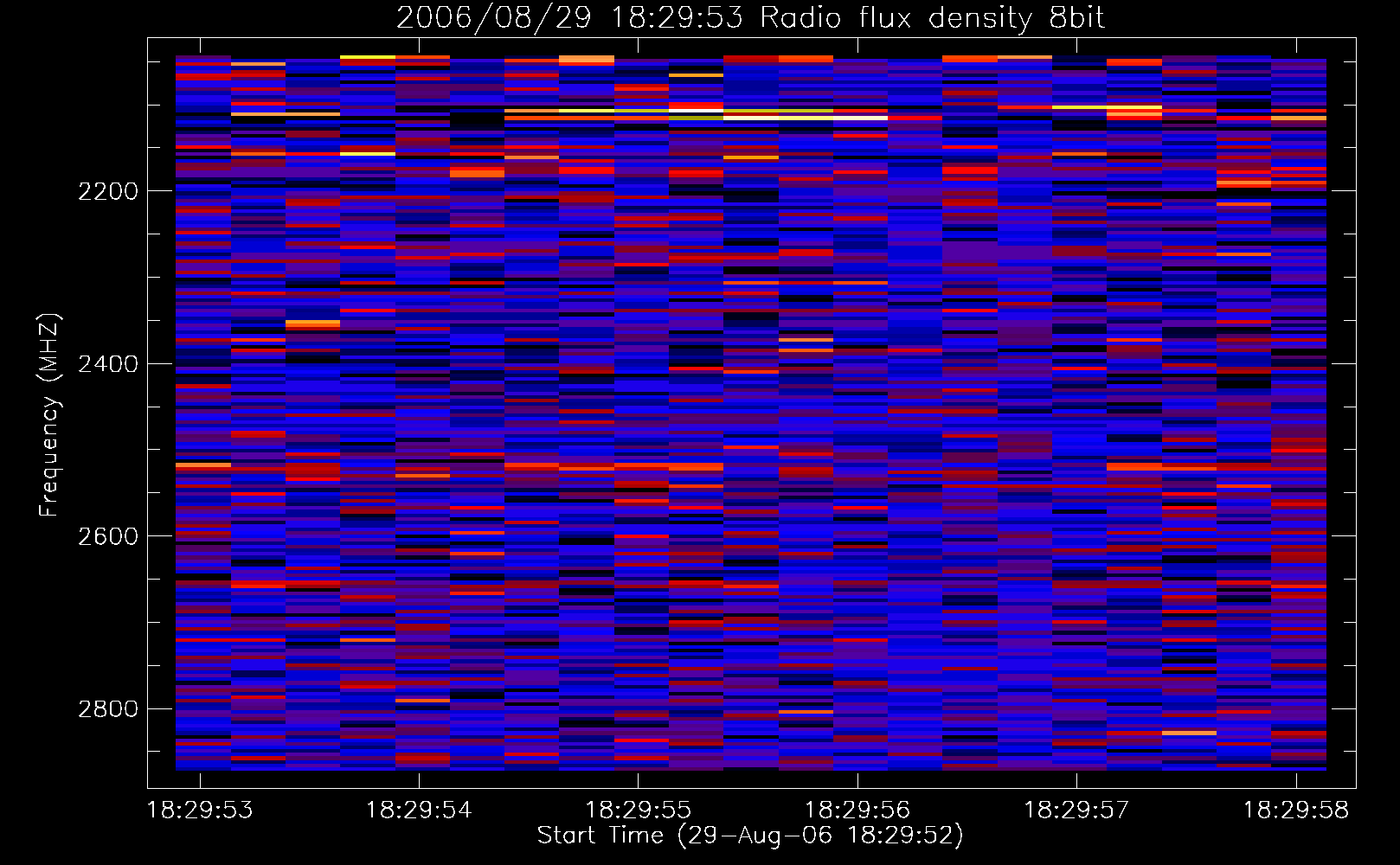Click the 18:29:55 time tick label
Viewport: 1400px width, 865px height.
(x=639, y=811)
